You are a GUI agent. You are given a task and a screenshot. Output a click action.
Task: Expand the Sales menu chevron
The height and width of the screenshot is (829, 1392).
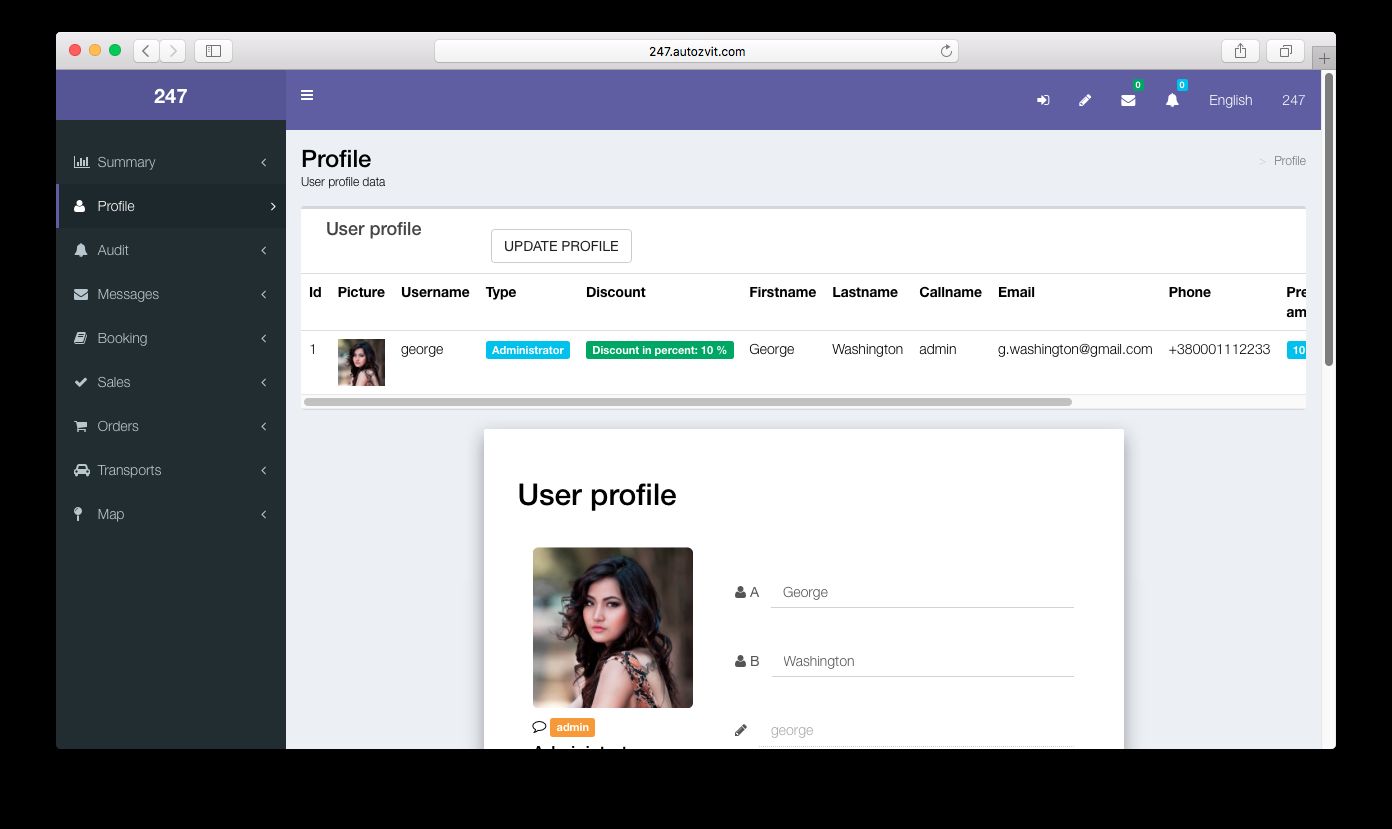point(264,382)
